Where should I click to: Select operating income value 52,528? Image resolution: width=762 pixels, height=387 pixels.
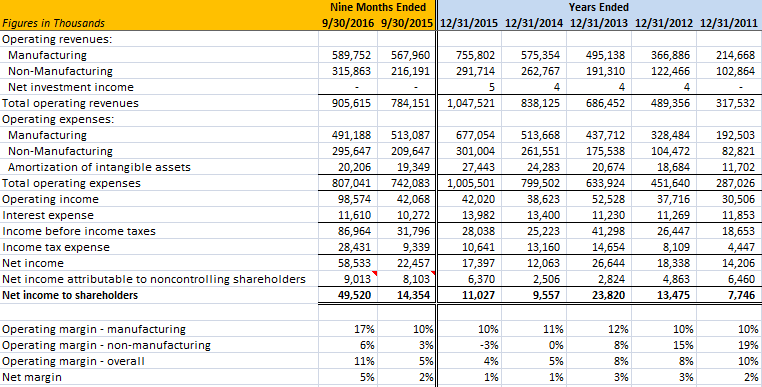(609, 199)
